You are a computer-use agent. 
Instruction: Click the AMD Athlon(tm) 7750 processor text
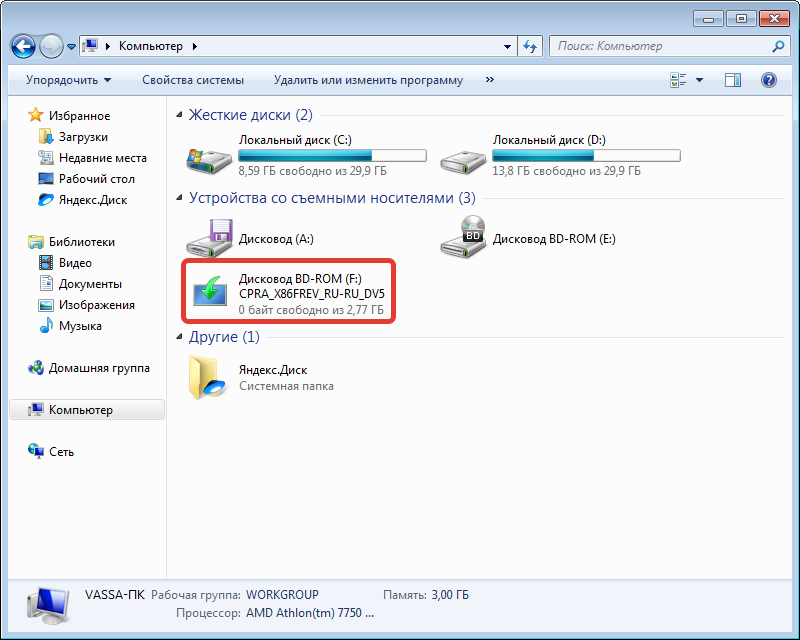(x=310, y=612)
